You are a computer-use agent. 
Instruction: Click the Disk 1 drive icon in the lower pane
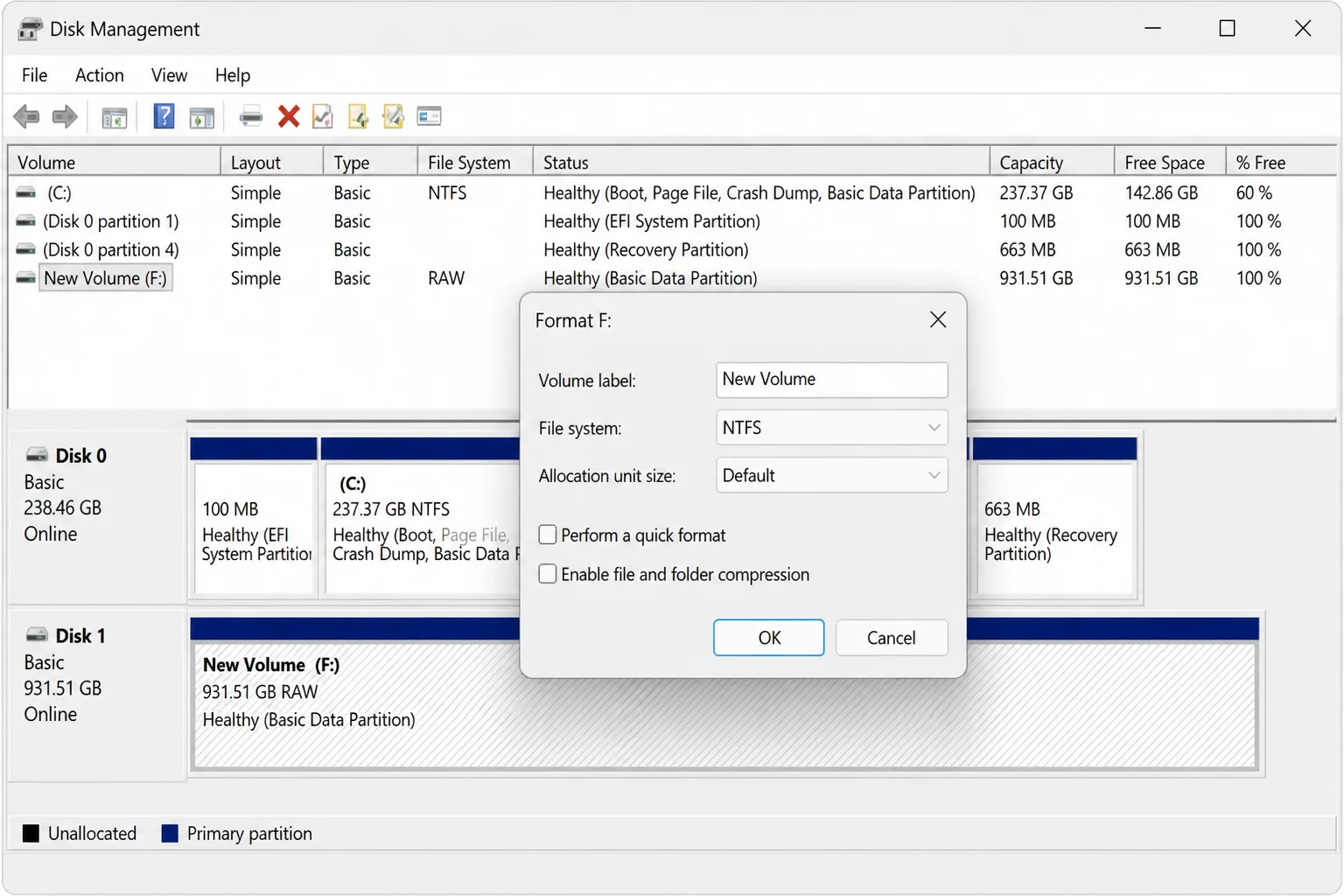tap(37, 635)
